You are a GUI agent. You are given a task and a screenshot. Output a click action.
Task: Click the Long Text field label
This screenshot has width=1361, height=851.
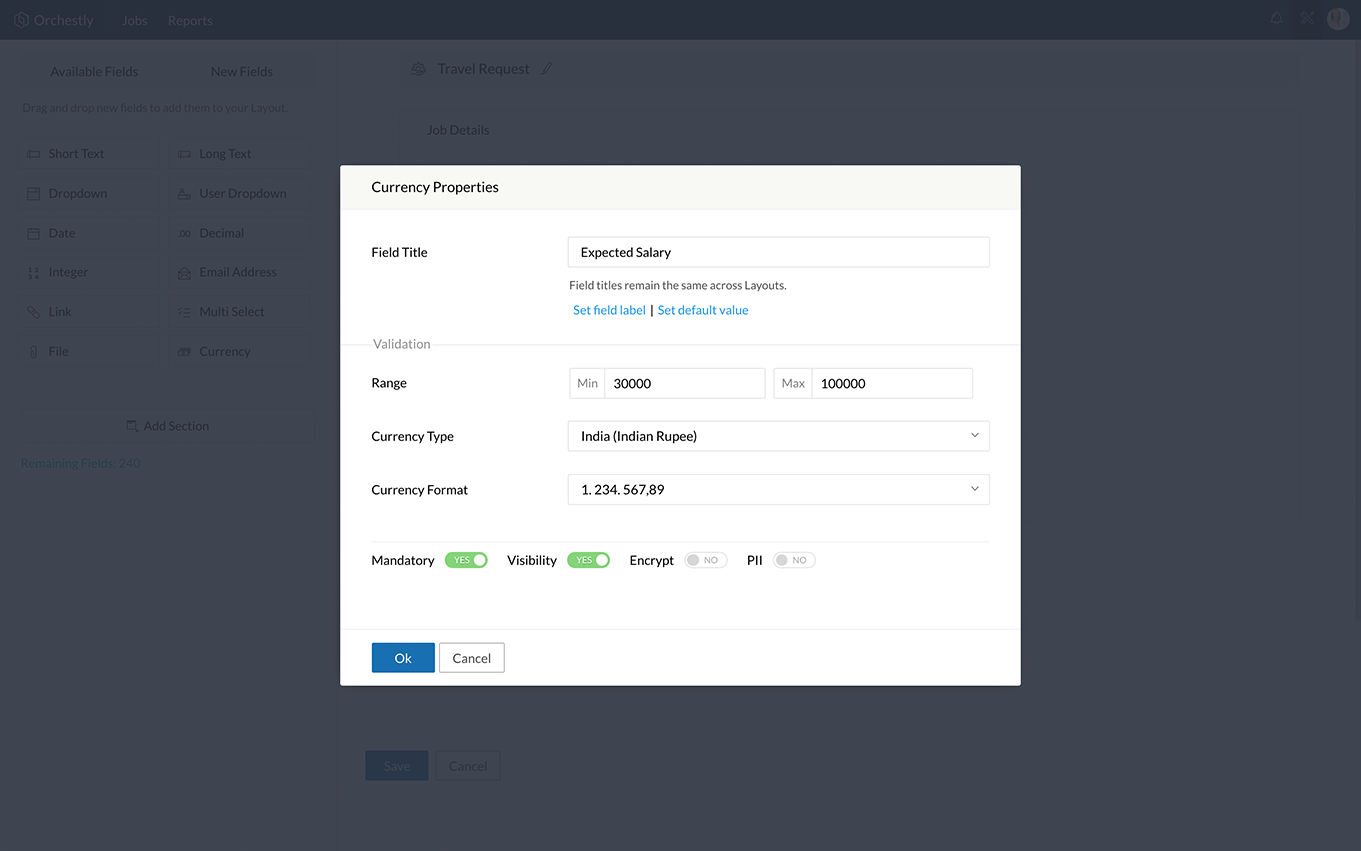[x=225, y=154]
